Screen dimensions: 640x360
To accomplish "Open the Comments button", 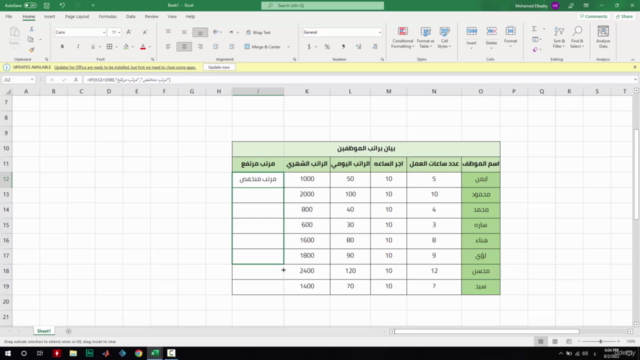I will [x=594, y=16].
